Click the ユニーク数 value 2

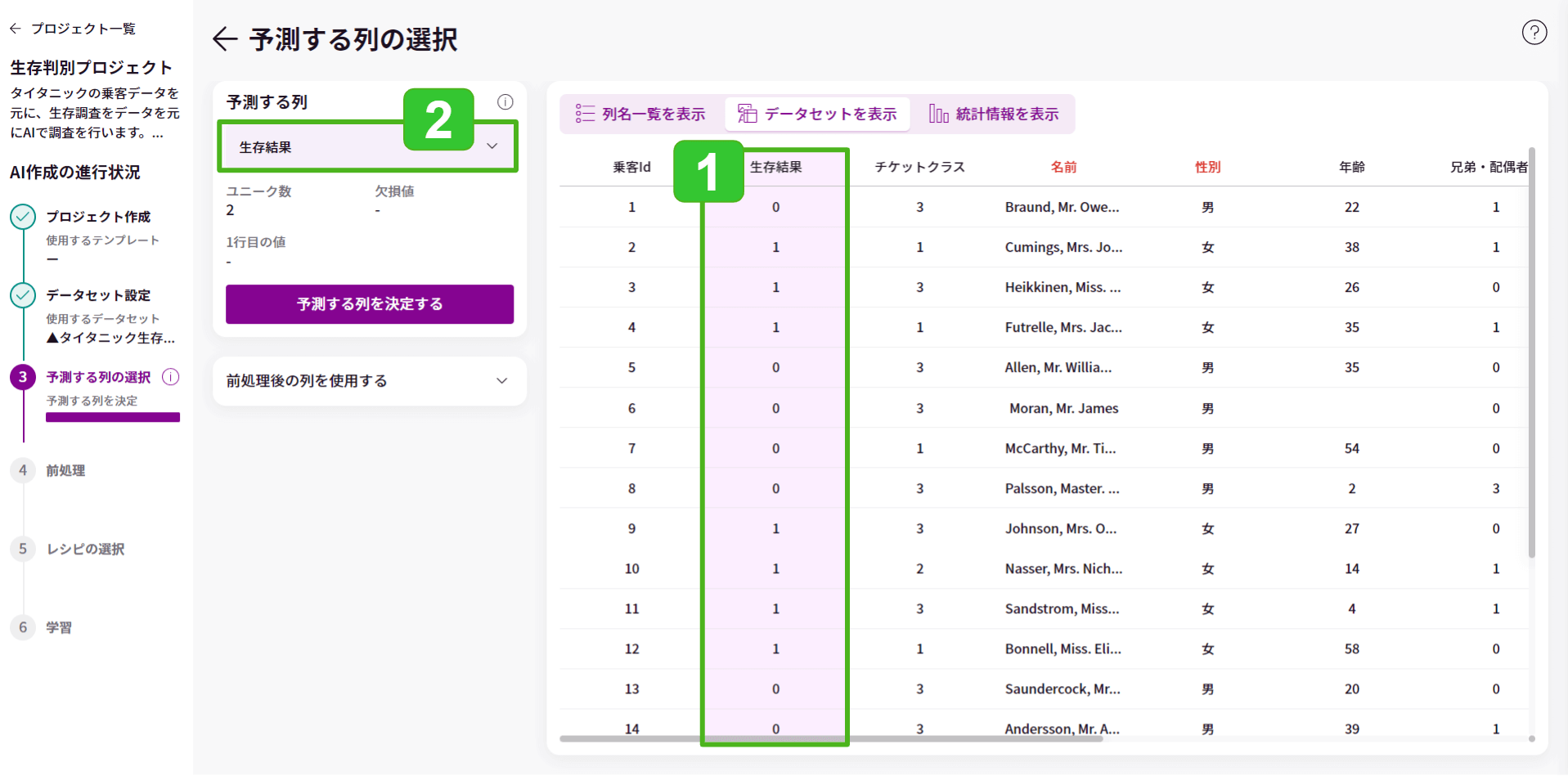230,210
